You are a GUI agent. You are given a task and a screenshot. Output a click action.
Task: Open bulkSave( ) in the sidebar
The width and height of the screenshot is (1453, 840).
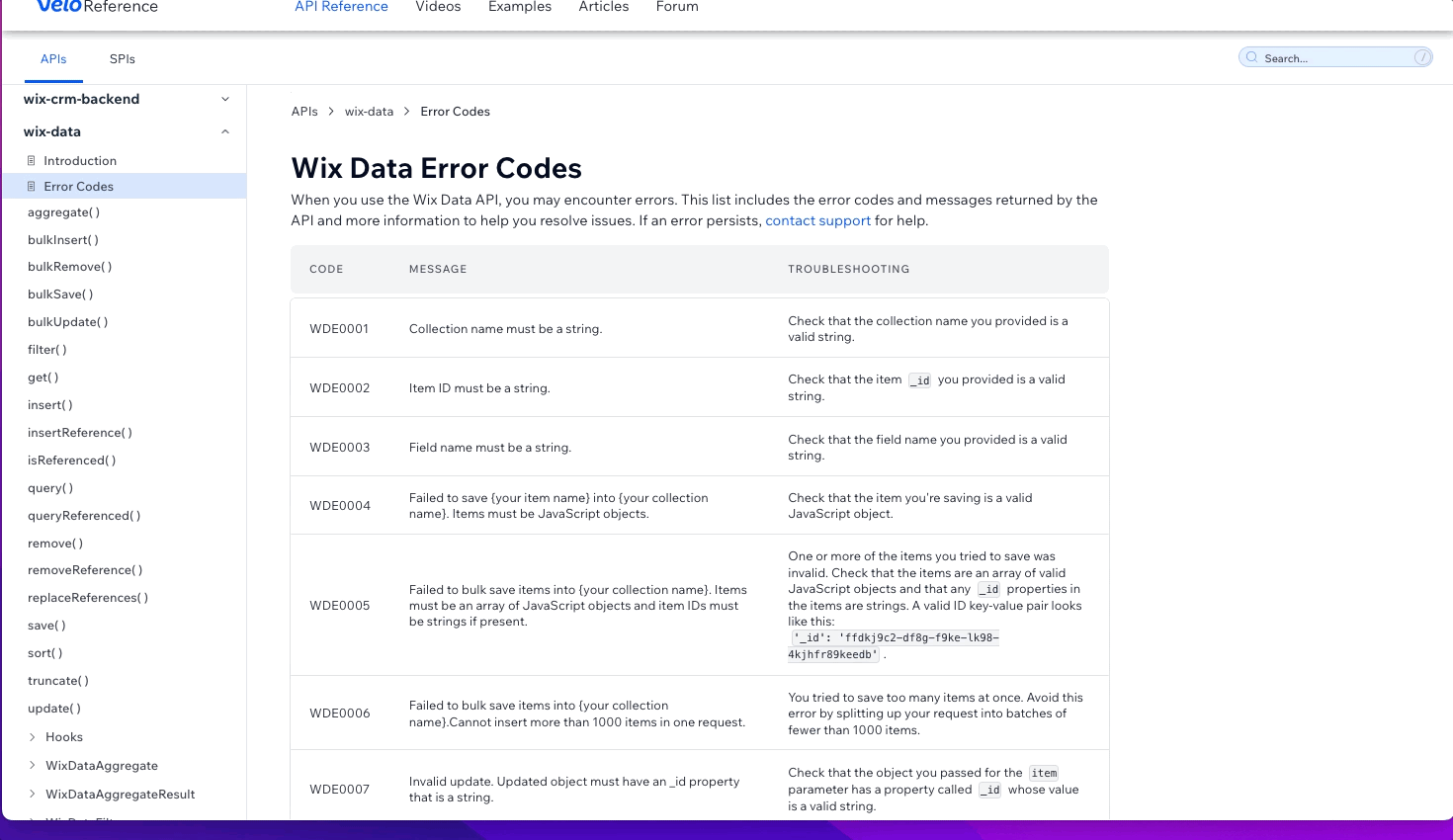(60, 294)
